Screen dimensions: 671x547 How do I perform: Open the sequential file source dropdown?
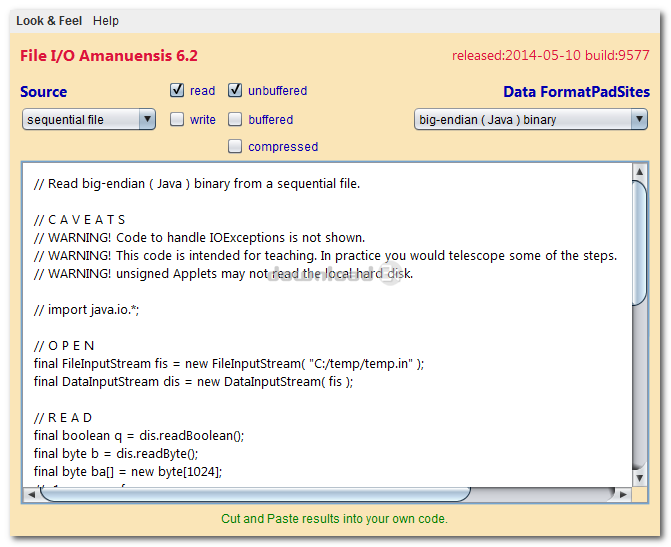89,119
